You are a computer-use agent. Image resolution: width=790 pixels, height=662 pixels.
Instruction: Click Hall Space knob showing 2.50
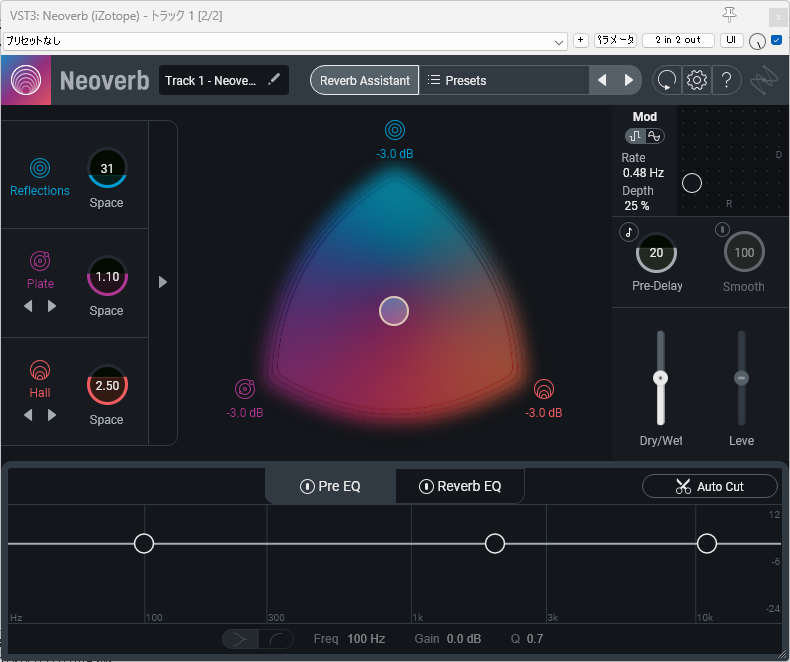tap(107, 385)
